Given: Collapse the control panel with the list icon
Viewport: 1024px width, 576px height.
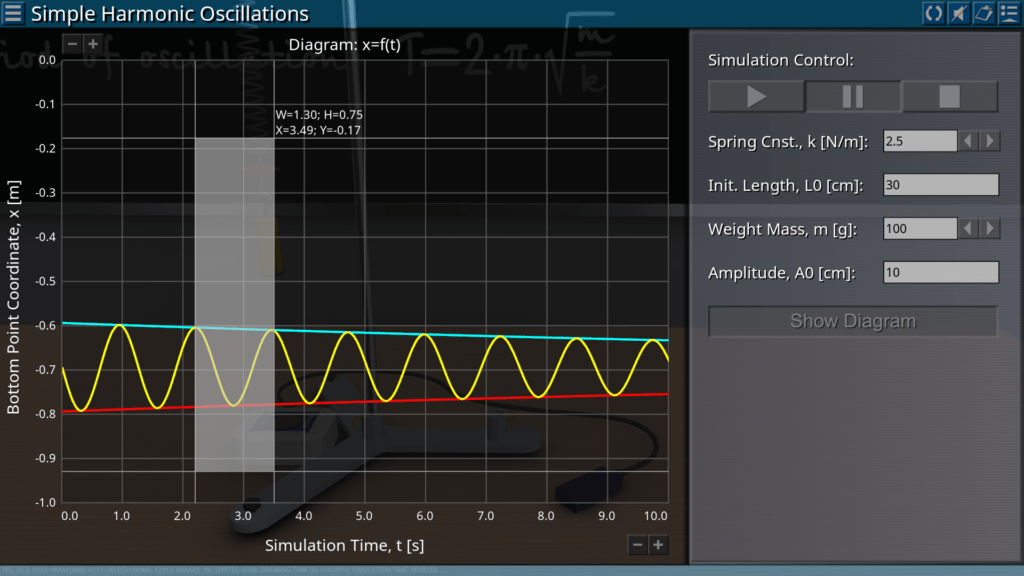Looking at the screenshot, I should click(x=1008, y=13).
